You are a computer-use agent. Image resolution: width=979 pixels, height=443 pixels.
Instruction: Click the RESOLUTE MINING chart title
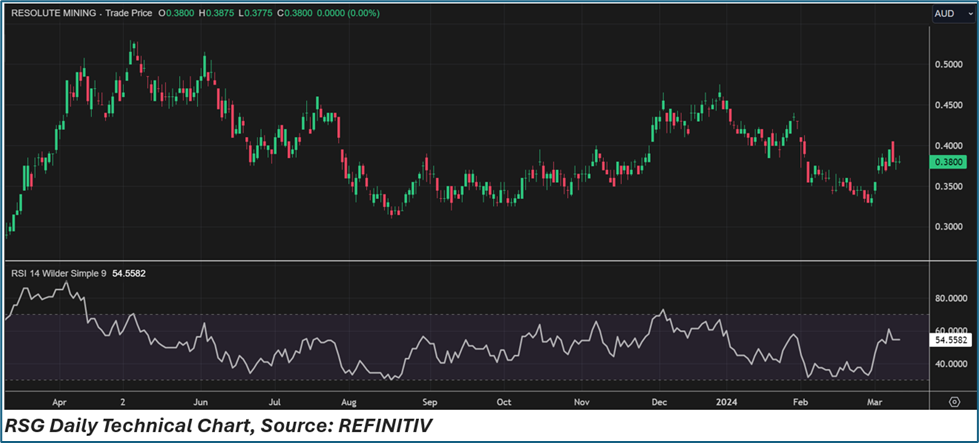click(x=59, y=13)
